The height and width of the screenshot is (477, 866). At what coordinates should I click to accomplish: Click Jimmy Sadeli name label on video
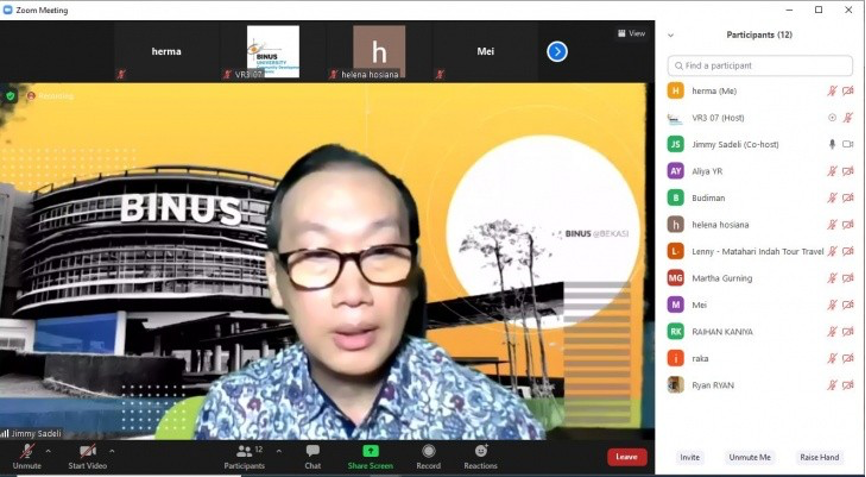pos(36,434)
